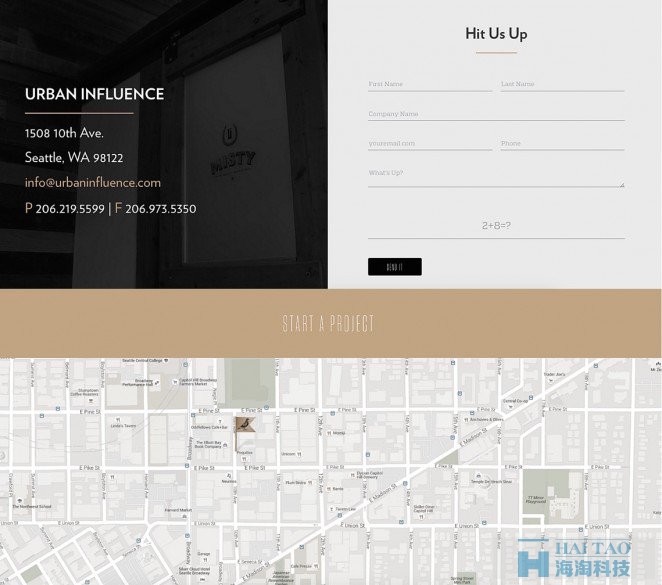Viewport: 662px width, 585px height.
Task: Focus the Company Name field
Action: (496, 114)
